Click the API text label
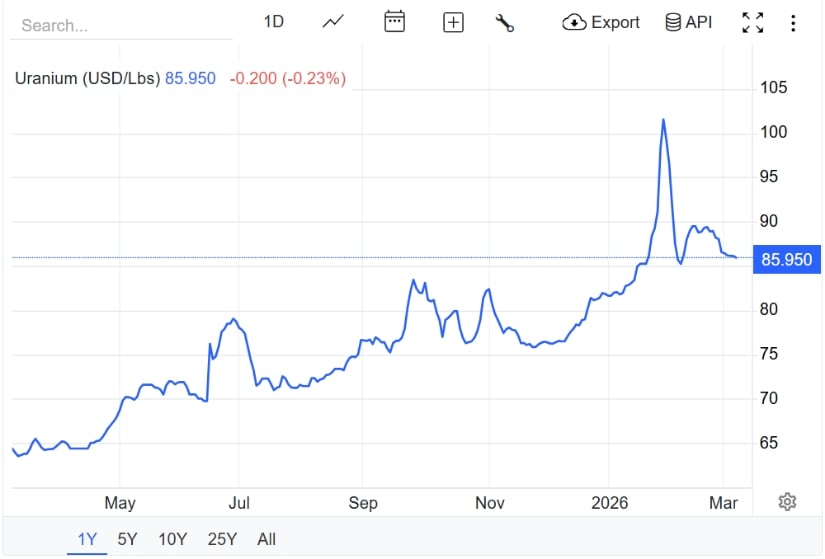Viewport: 825px width, 559px height. coord(699,22)
